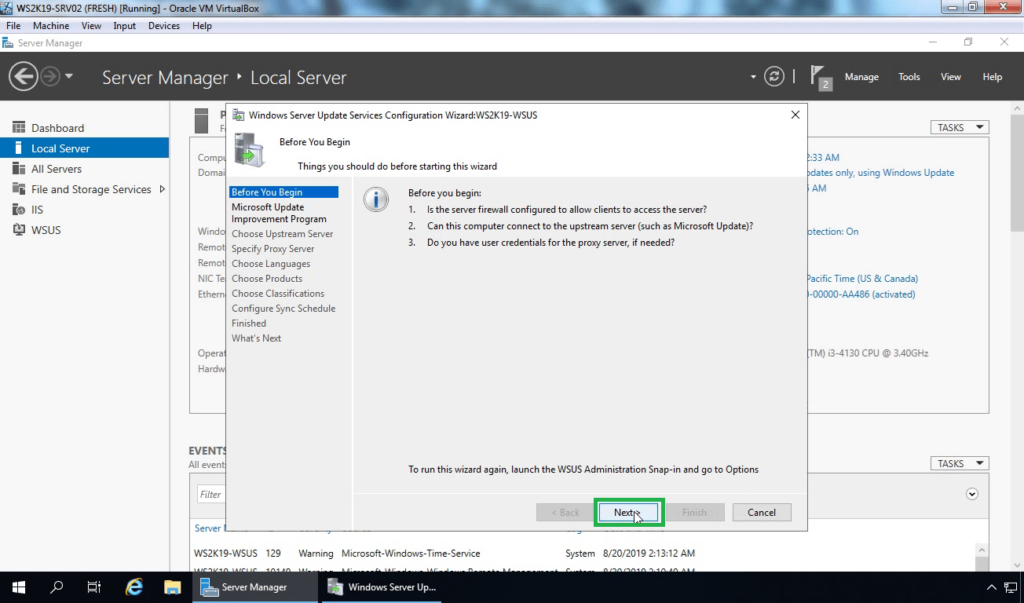Open VirtualBox Devices menu

click(163, 25)
